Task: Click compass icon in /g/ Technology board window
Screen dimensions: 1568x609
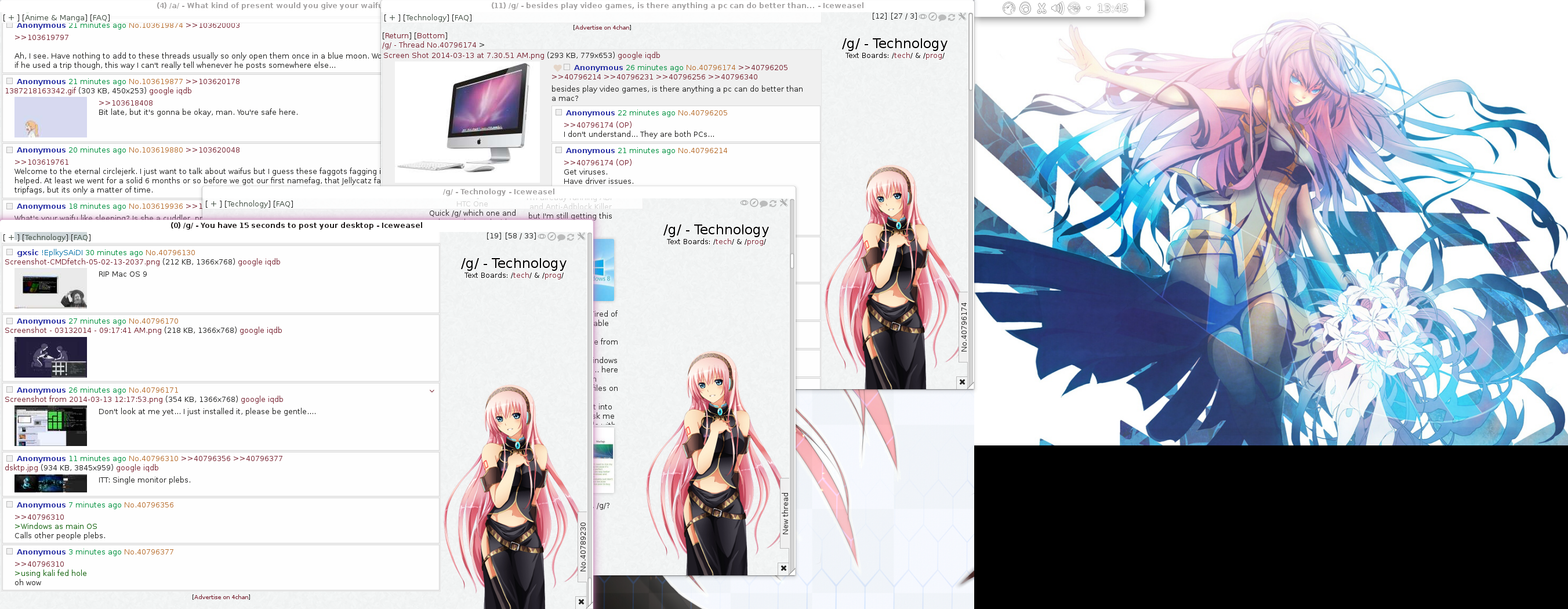Action: [x=754, y=203]
